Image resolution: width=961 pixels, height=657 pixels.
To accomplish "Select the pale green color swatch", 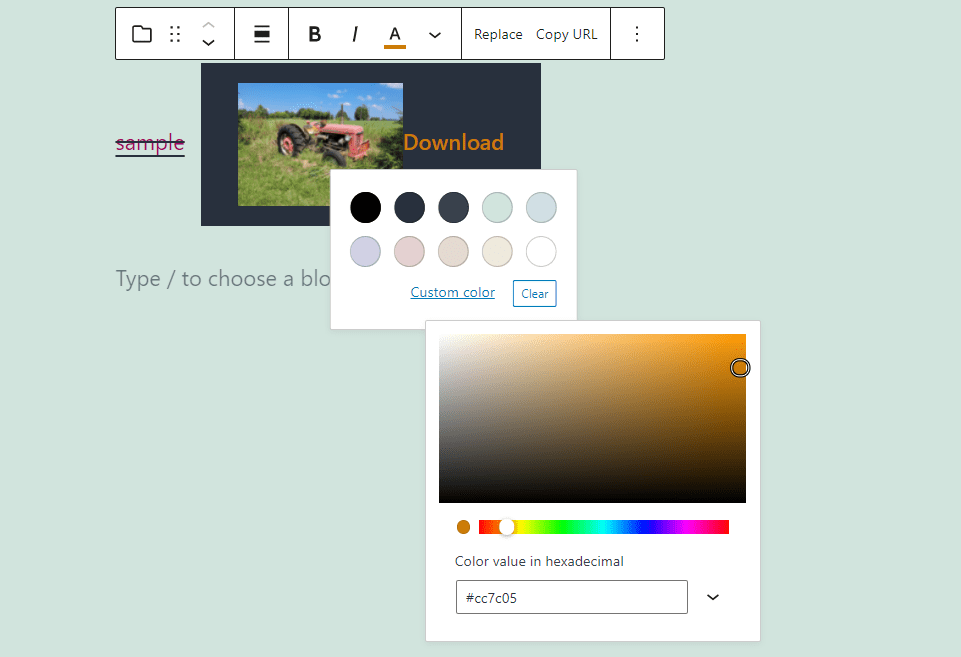I will 497,207.
